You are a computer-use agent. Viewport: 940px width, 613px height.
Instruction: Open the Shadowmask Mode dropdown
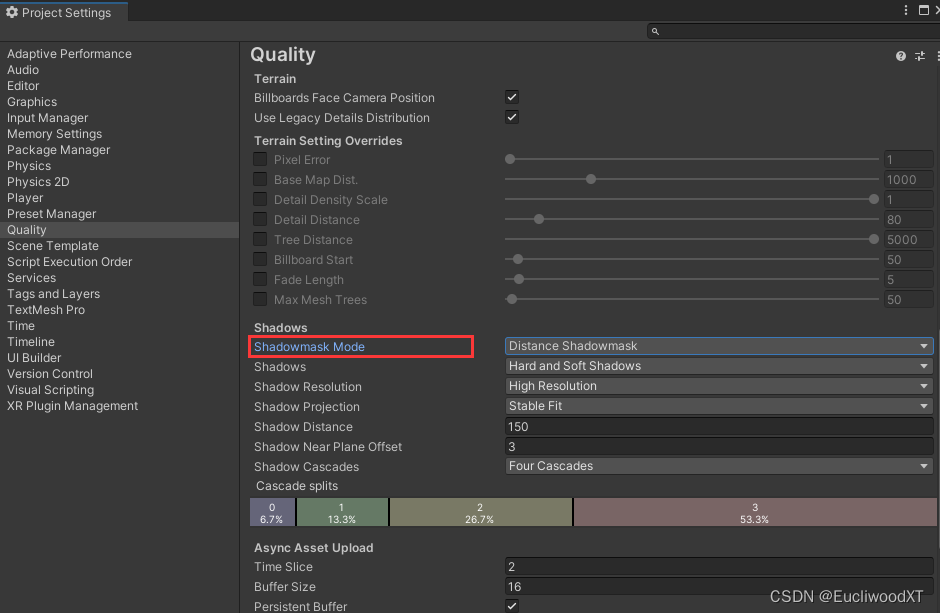719,346
